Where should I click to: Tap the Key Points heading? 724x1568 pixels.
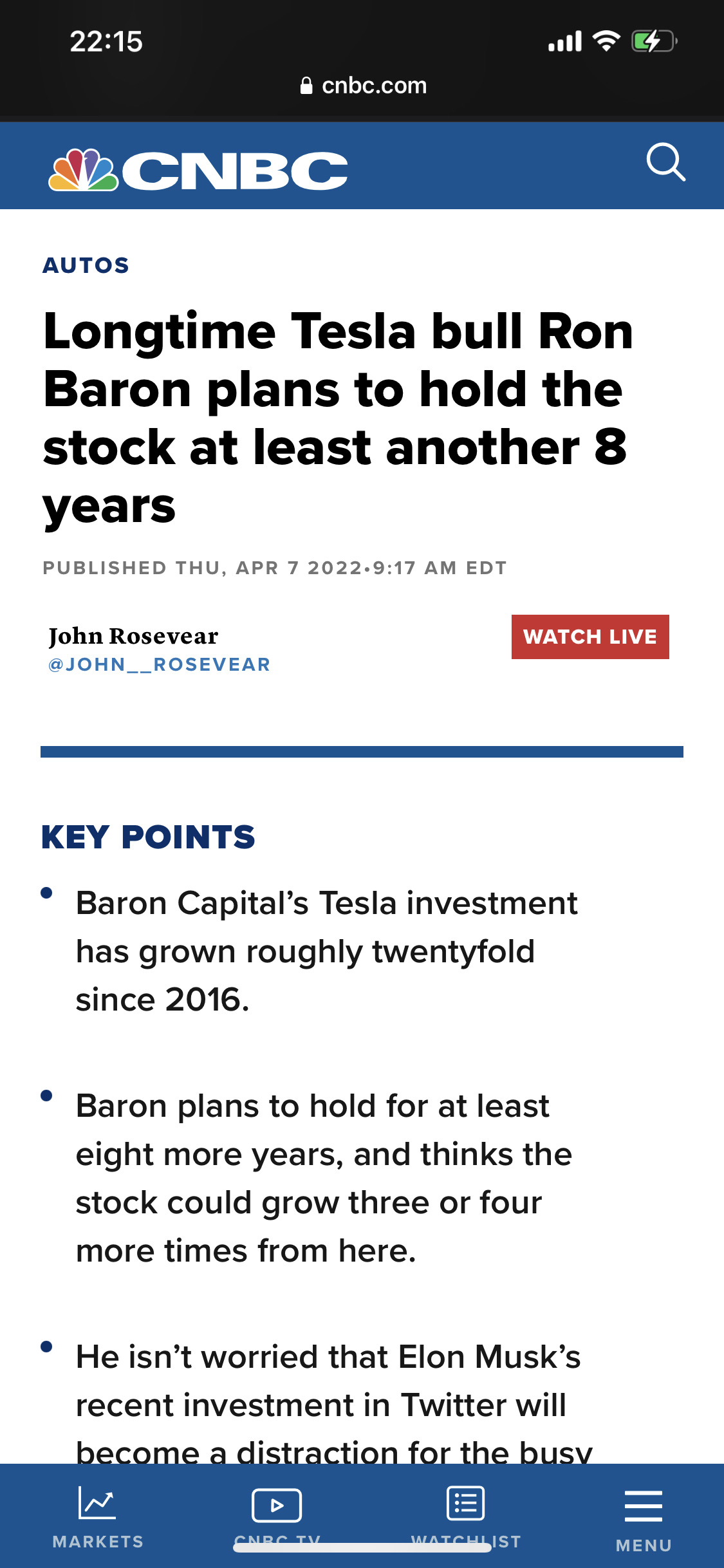(148, 837)
